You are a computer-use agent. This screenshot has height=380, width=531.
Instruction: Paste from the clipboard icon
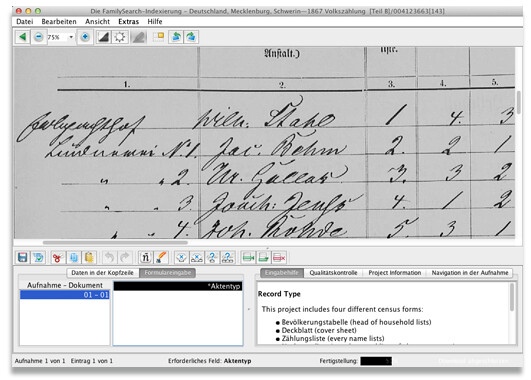[x=89, y=258]
